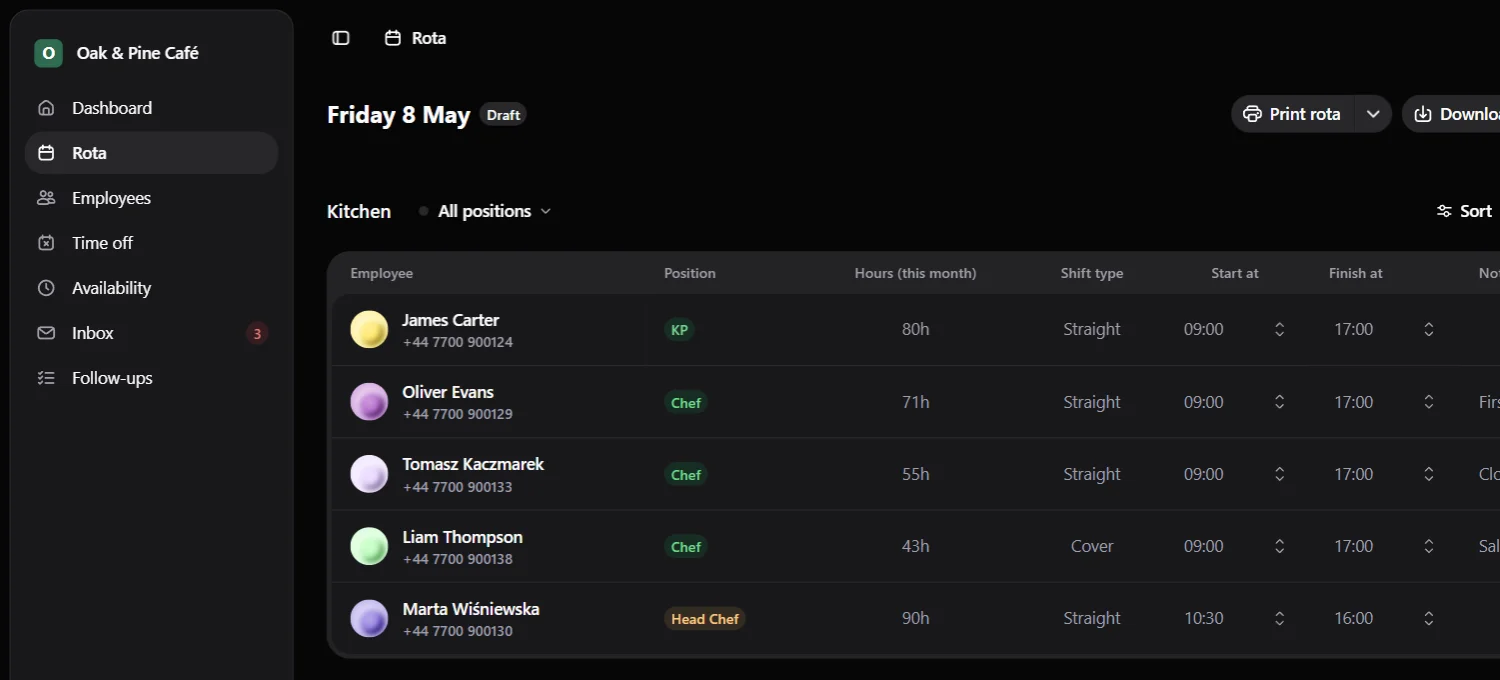
Task: Click the Print rota button
Action: (1292, 114)
